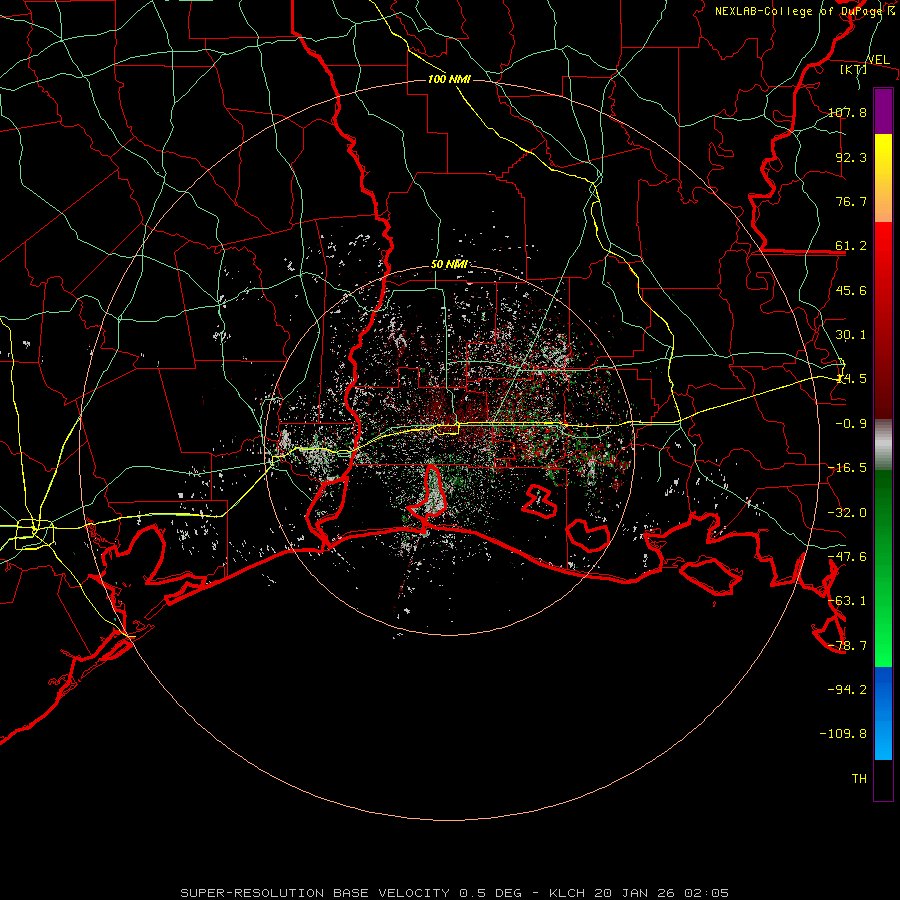This screenshot has width=900, height=900.
Task: Select the -63.1 legend value
Action: [847, 601]
